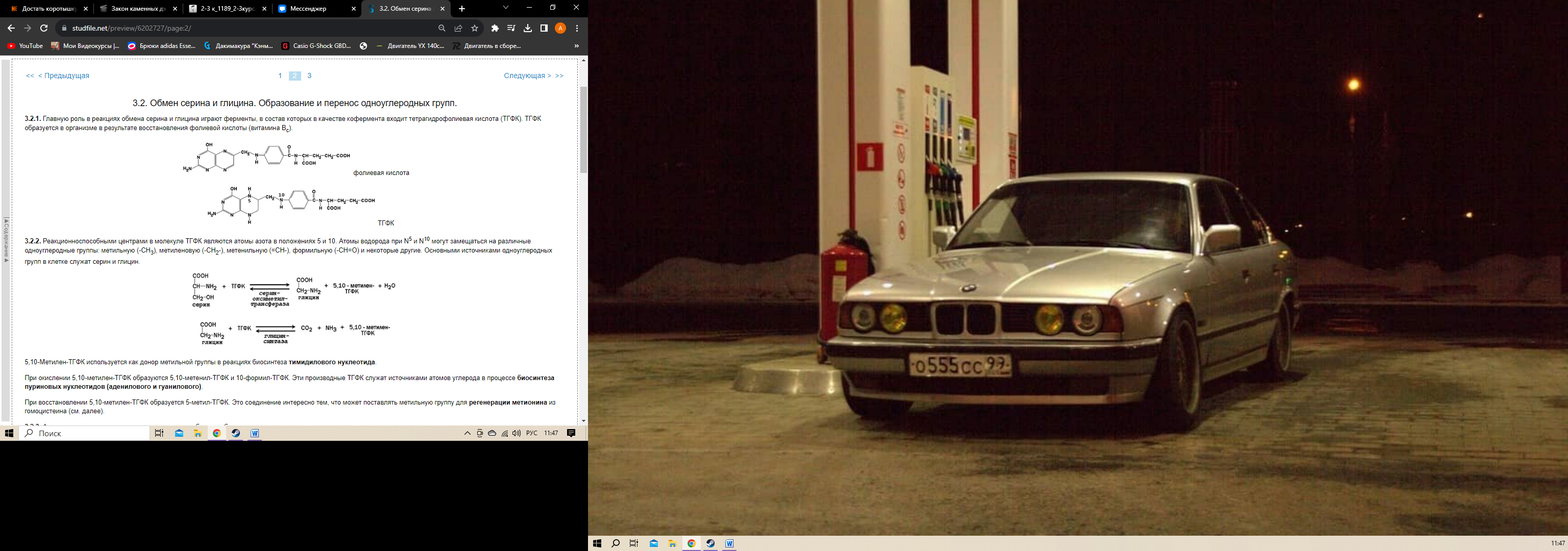
Task: Open the volume speaker tray icon
Action: point(517,433)
